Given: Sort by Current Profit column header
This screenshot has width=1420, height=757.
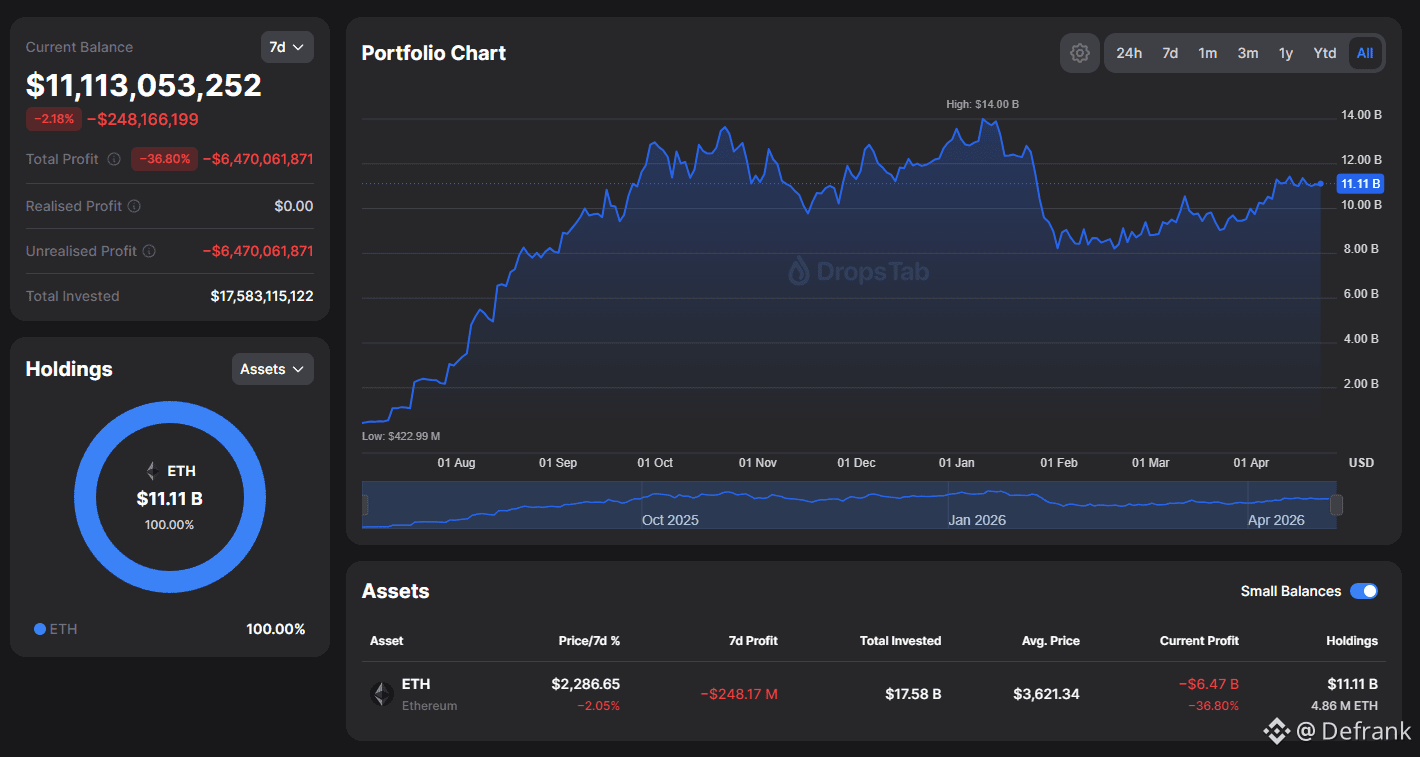Looking at the screenshot, I should coord(1199,641).
